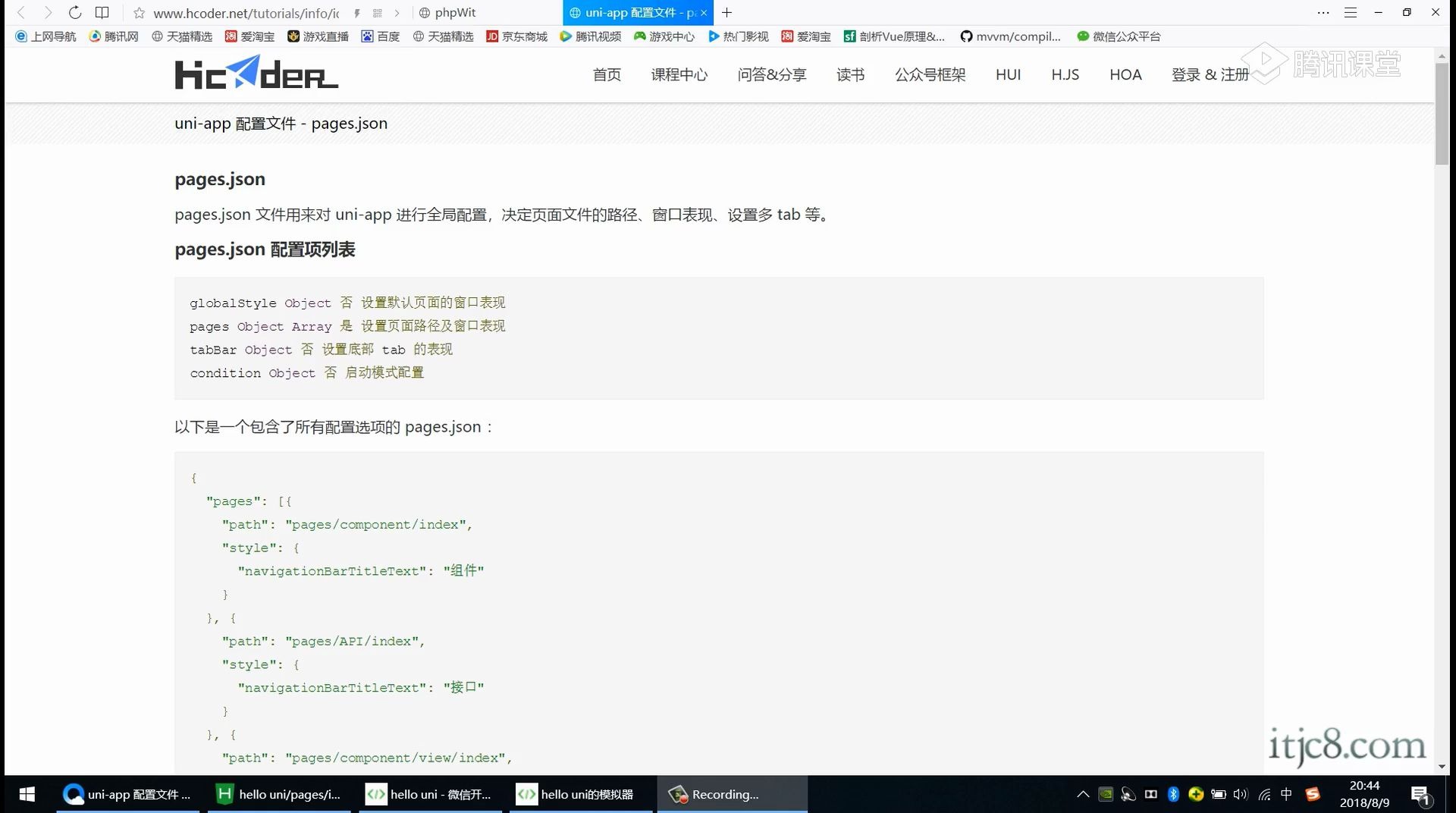Open the 上网导航 bookmark
This screenshot has height=813, width=1456.
pyautogui.click(x=45, y=36)
